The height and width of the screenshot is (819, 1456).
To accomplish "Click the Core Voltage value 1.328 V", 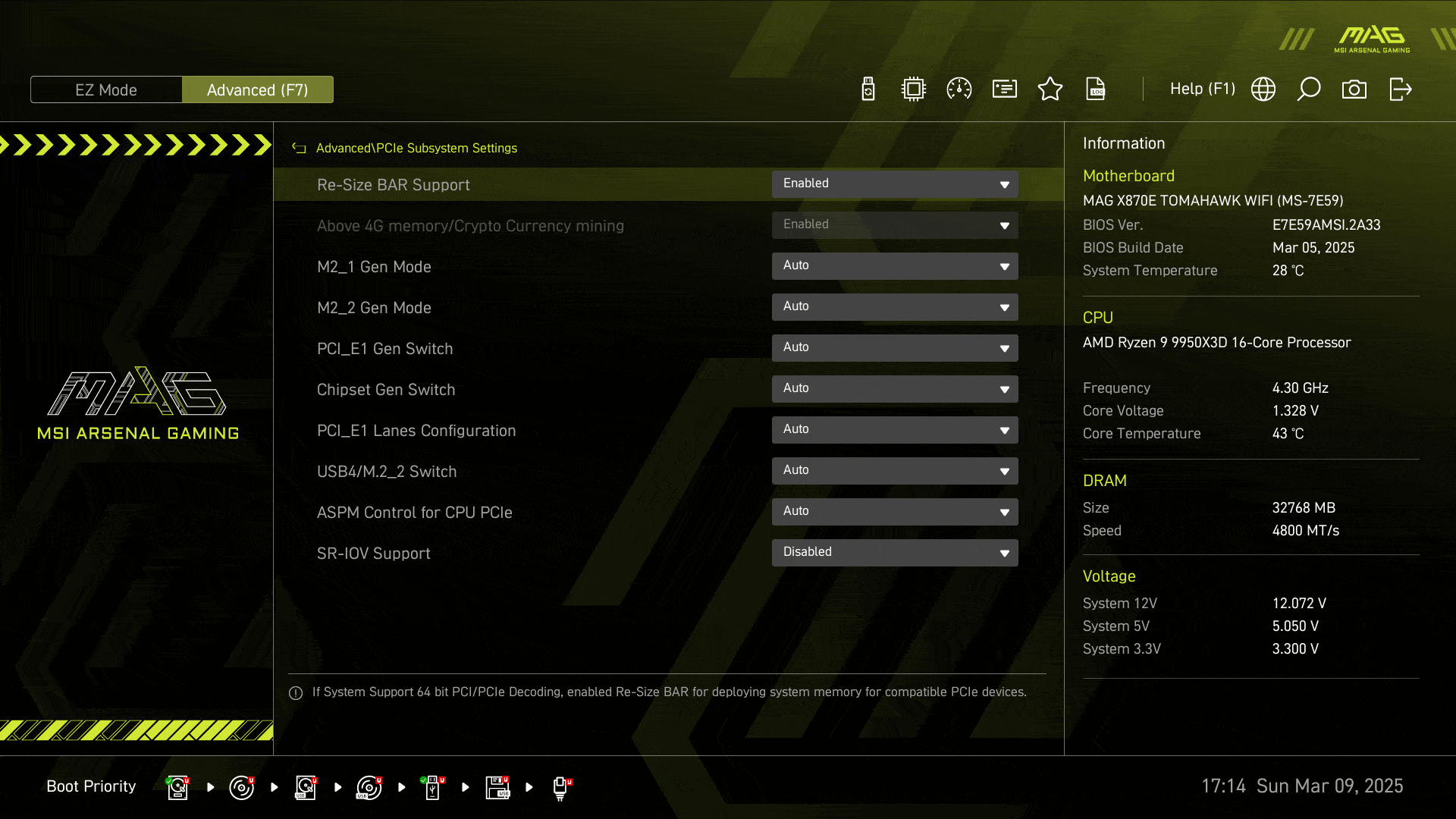I will tap(1295, 411).
